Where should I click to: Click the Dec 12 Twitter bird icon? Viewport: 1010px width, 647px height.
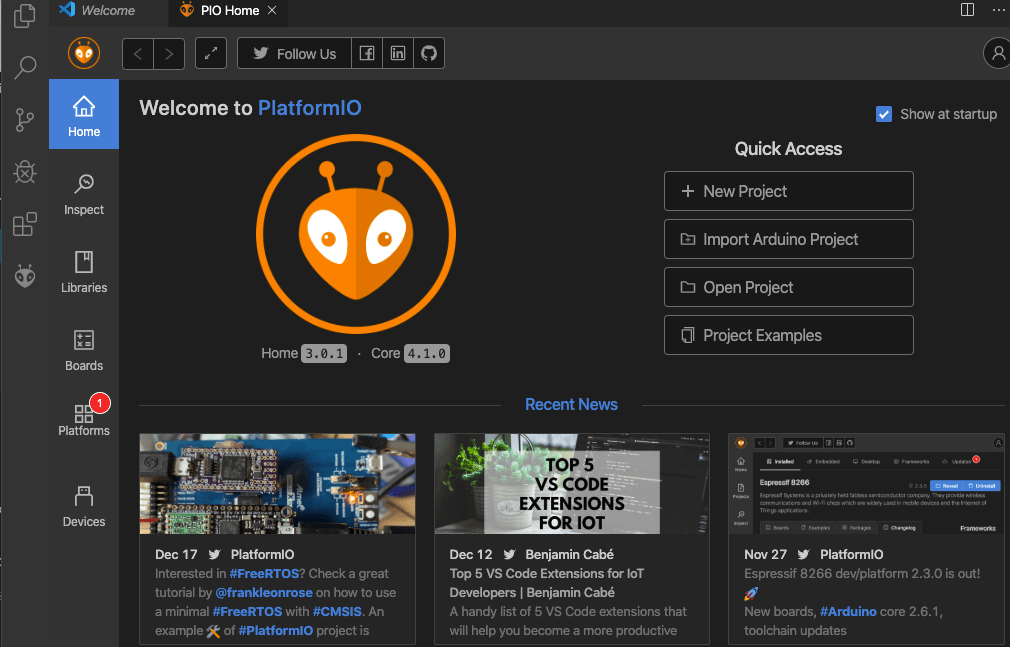509,554
